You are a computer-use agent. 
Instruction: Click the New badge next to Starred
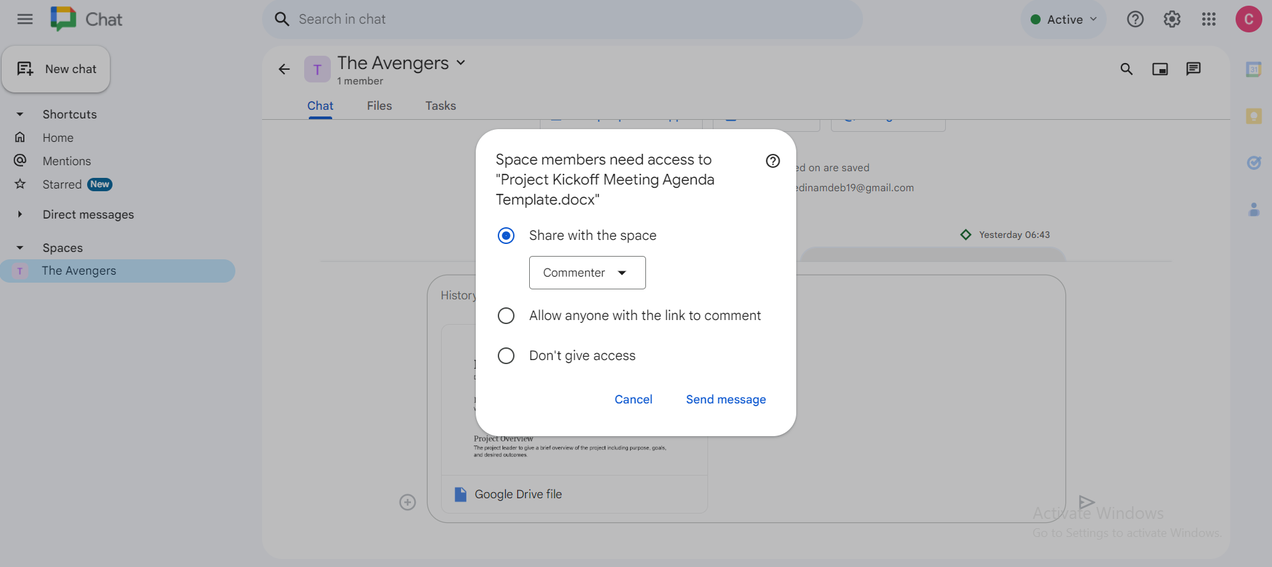coord(99,184)
